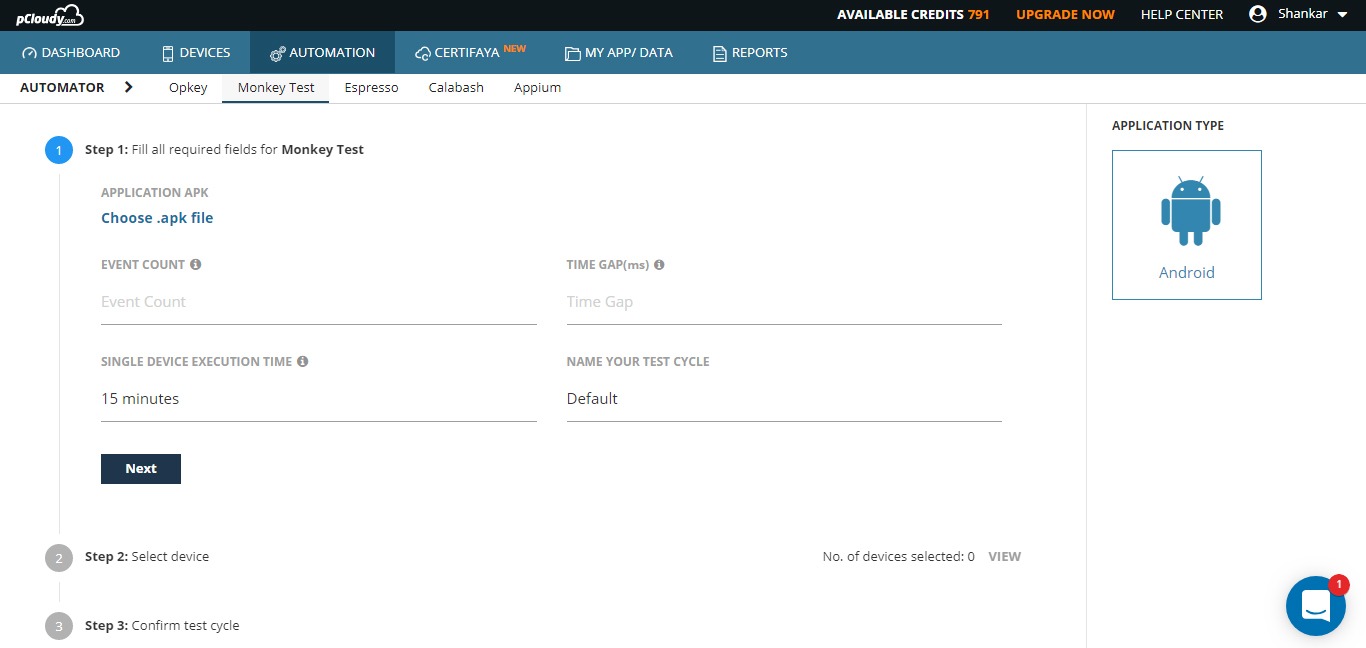Click the Android label under the robot

(1187, 273)
